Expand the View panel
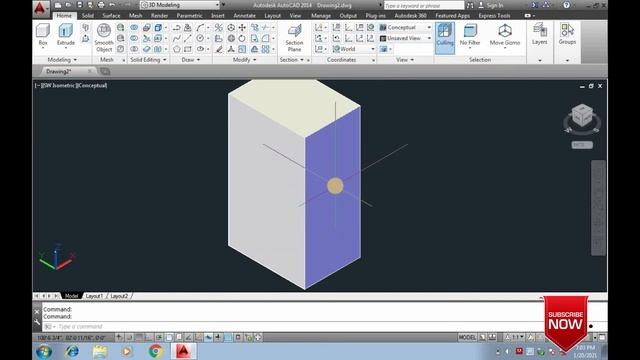 pos(404,60)
